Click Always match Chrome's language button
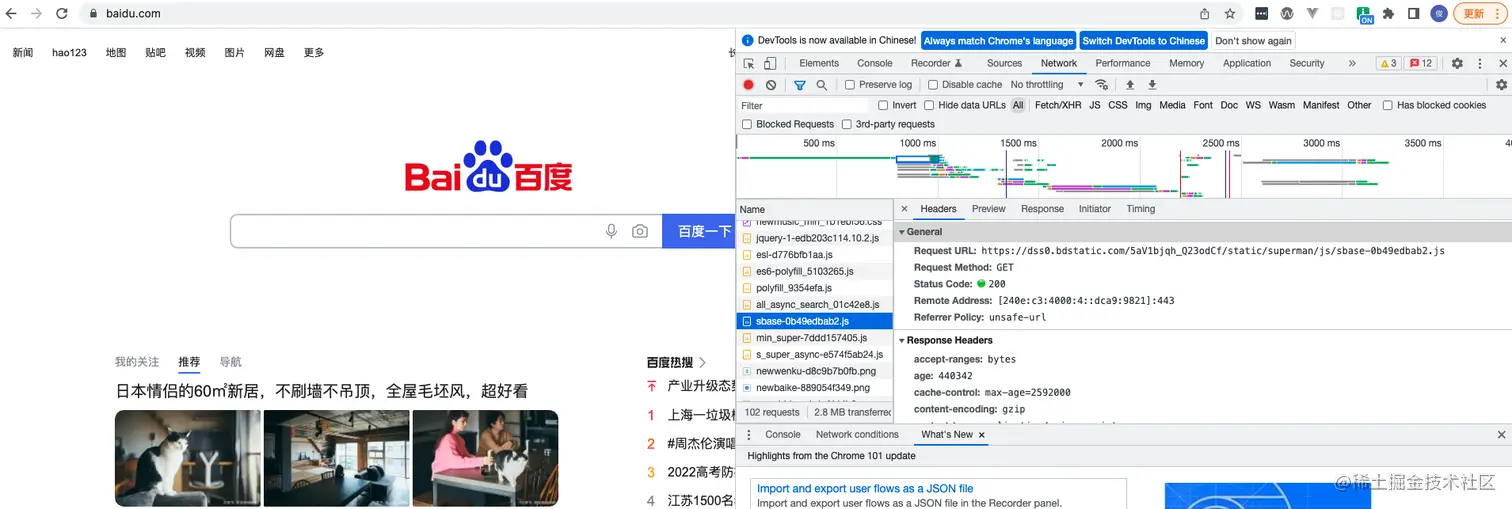 coord(998,41)
